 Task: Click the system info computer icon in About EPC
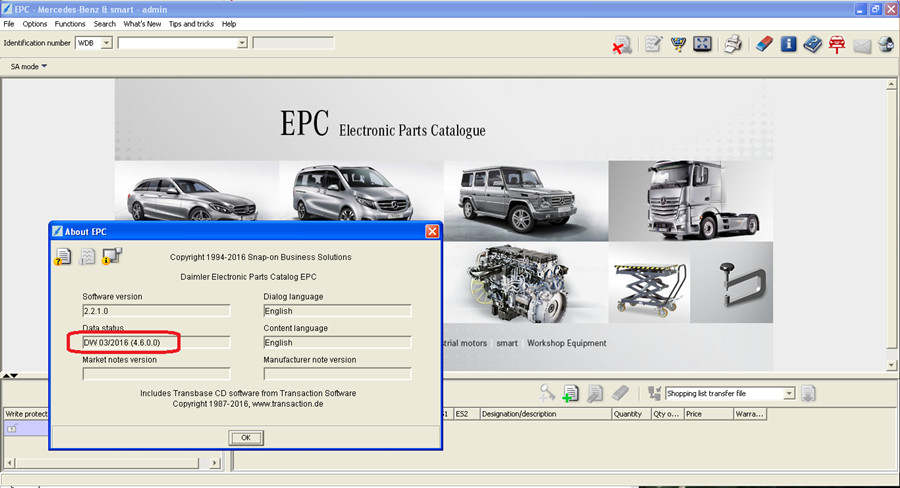(x=111, y=256)
